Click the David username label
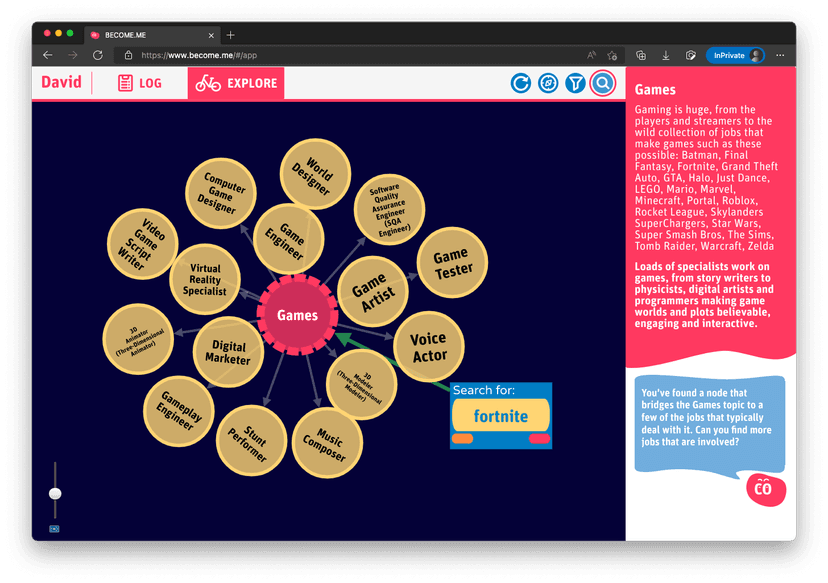828x583 pixels. pyautogui.click(x=62, y=83)
